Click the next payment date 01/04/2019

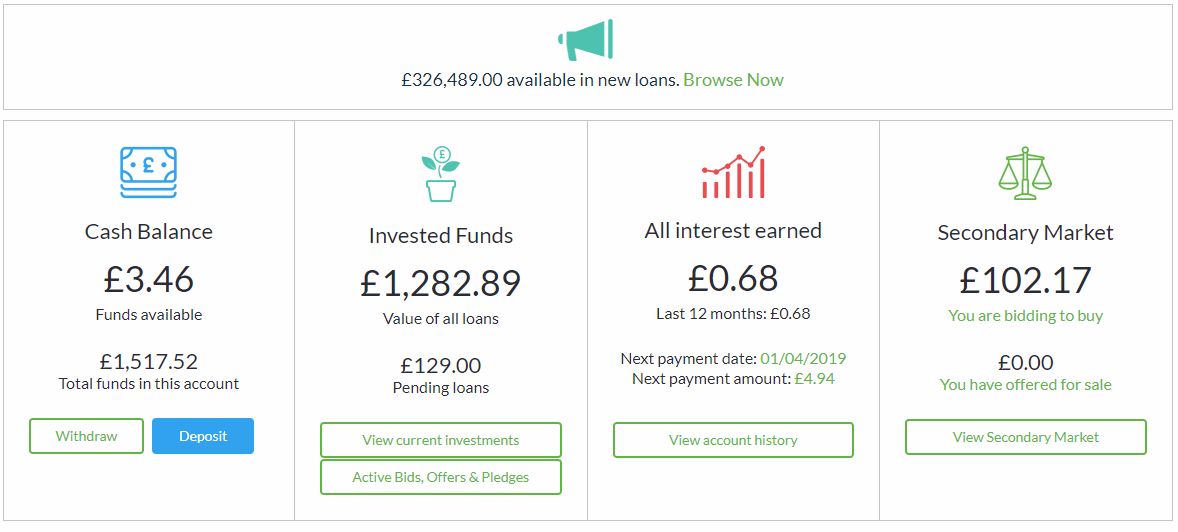click(x=803, y=358)
